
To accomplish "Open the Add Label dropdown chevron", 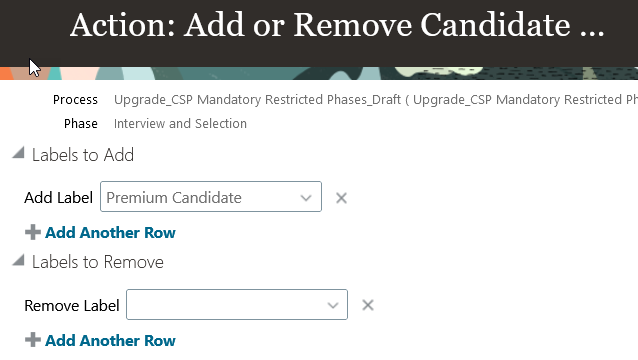I will point(306,198).
